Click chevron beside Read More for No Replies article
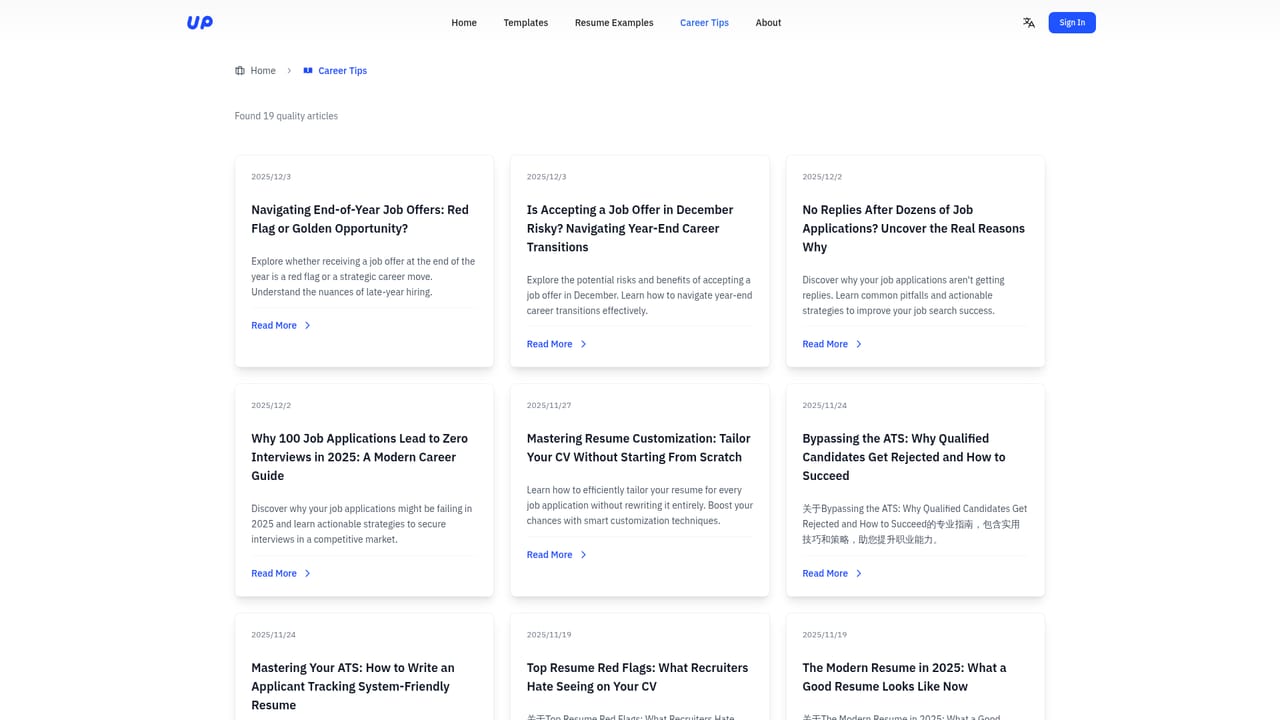 coord(858,344)
